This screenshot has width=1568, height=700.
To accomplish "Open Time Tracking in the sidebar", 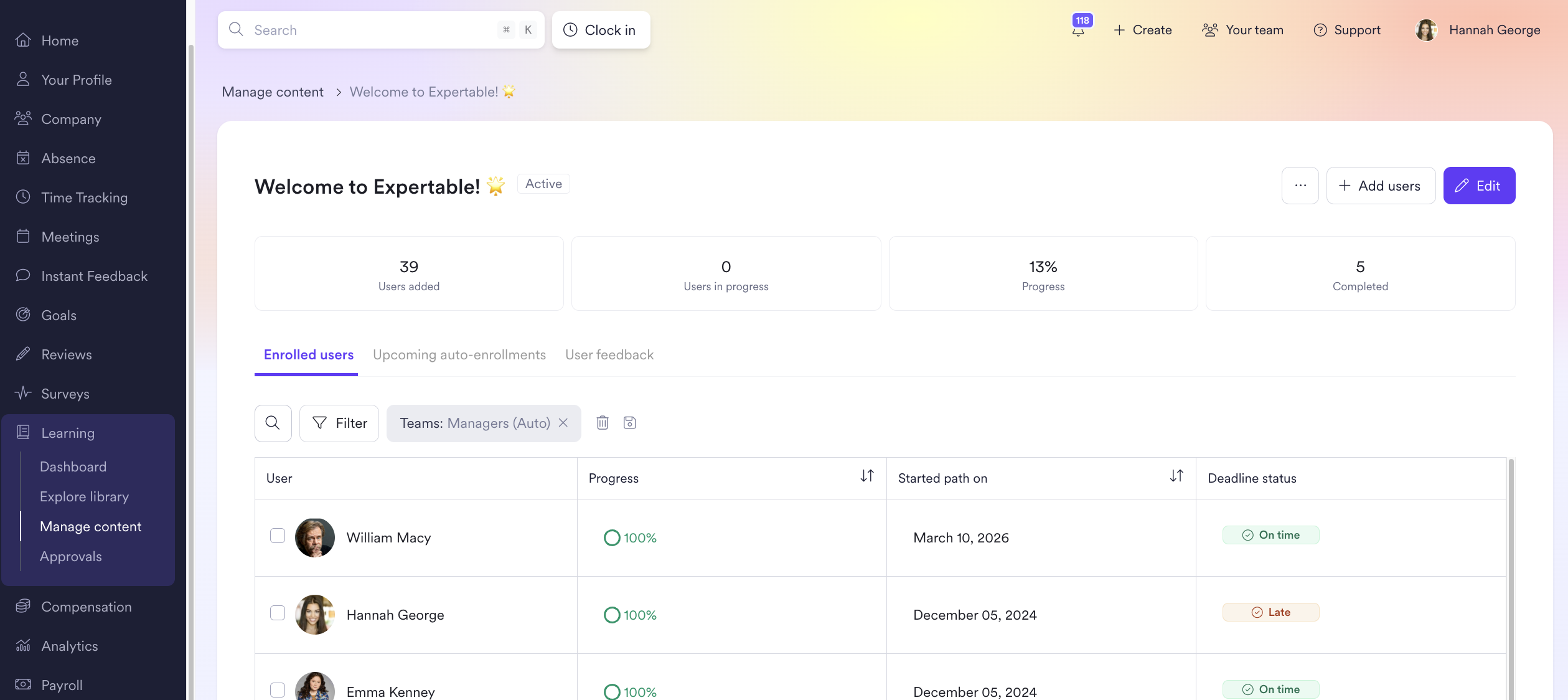I will click(x=84, y=197).
